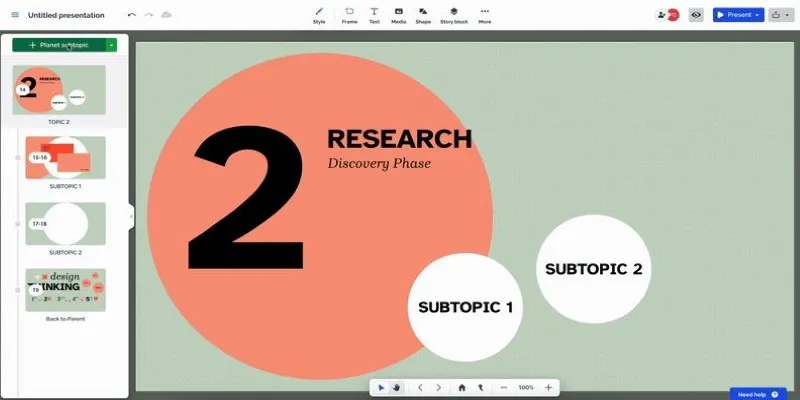The width and height of the screenshot is (800, 400).
Task: Click the 19 step badge
Action: (35, 290)
